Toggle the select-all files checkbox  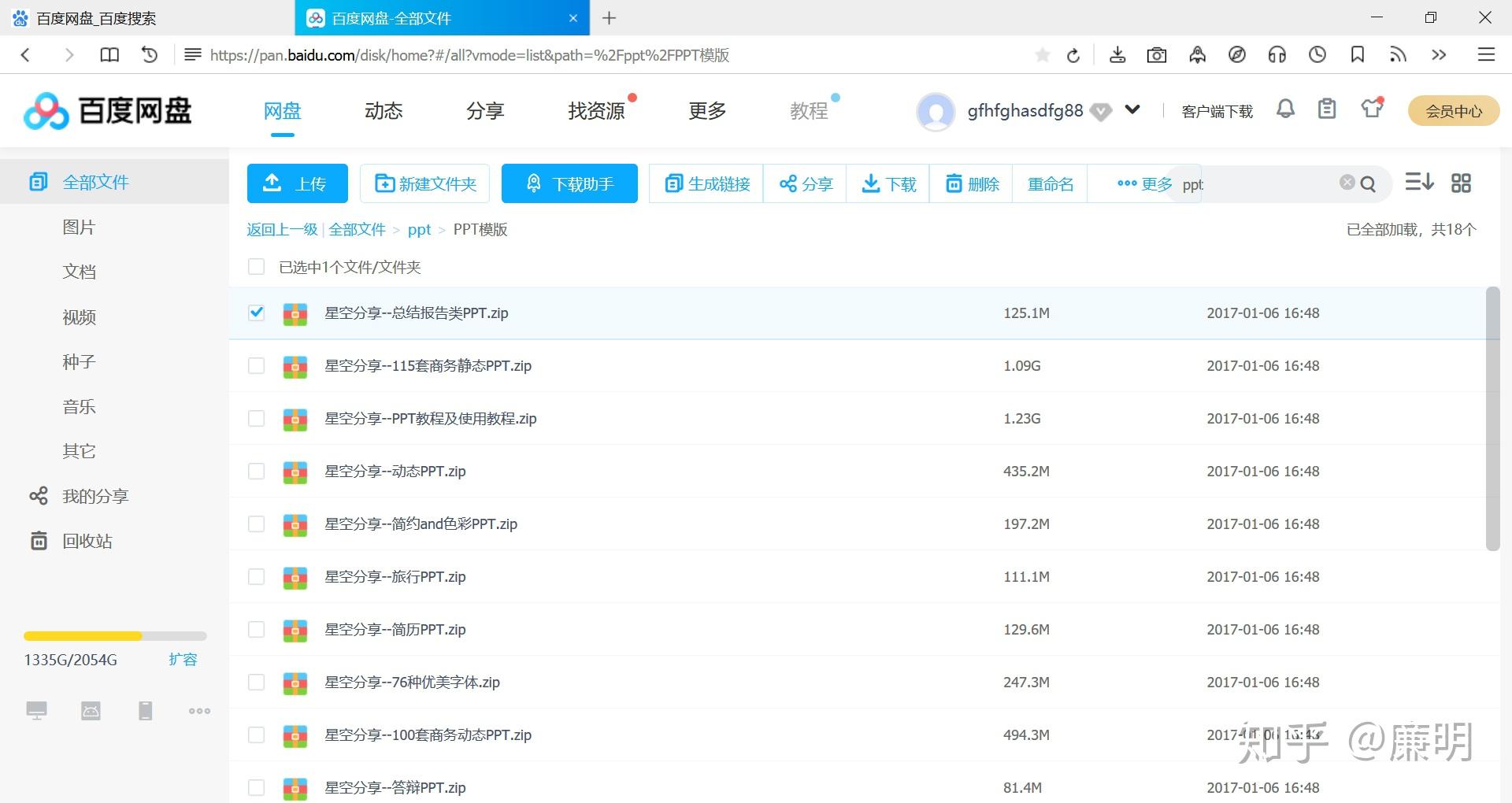point(256,267)
